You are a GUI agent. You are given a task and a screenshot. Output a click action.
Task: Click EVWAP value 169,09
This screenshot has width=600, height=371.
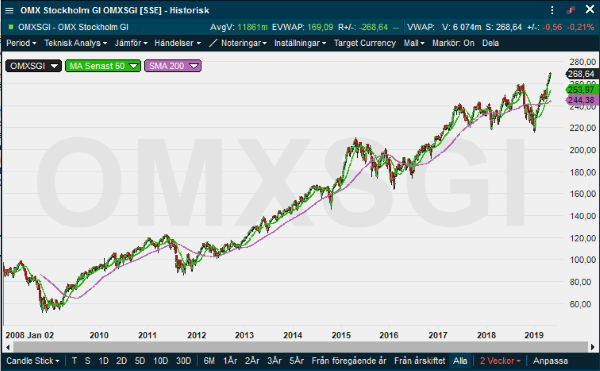(x=321, y=27)
